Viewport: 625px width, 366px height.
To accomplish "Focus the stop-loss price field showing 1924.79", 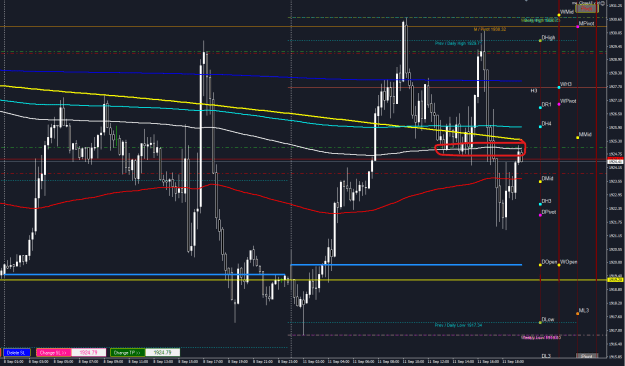I will click(89, 352).
